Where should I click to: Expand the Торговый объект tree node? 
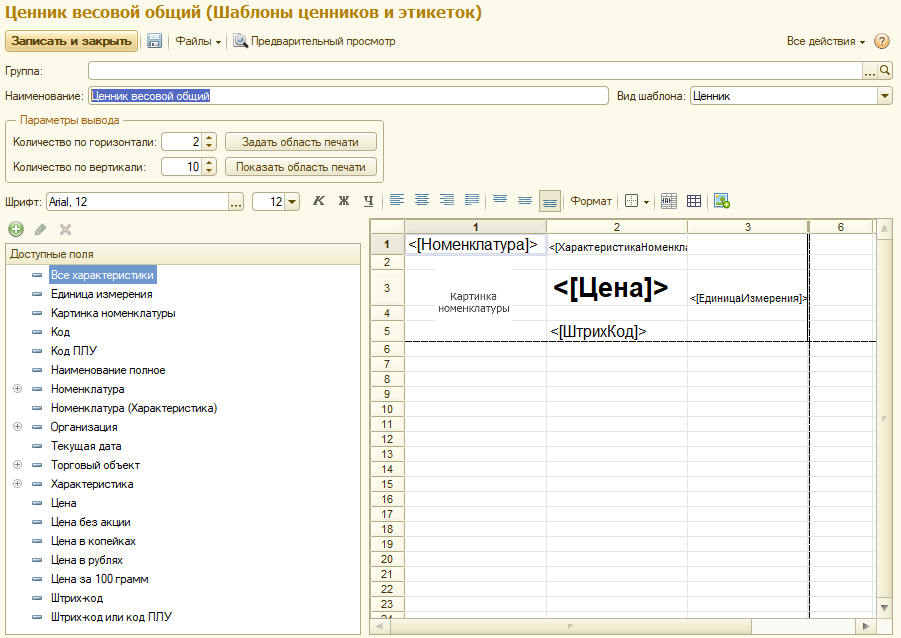(18, 464)
